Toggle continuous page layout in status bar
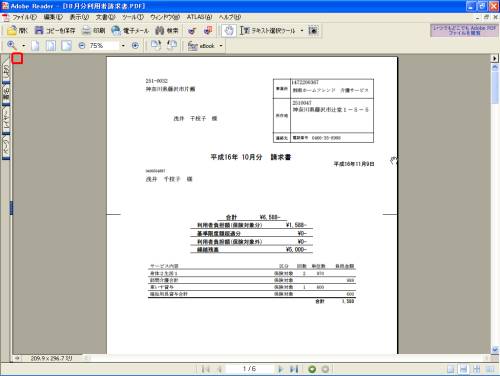Viewport: 500px width, 376px height. pyautogui.click(x=463, y=369)
